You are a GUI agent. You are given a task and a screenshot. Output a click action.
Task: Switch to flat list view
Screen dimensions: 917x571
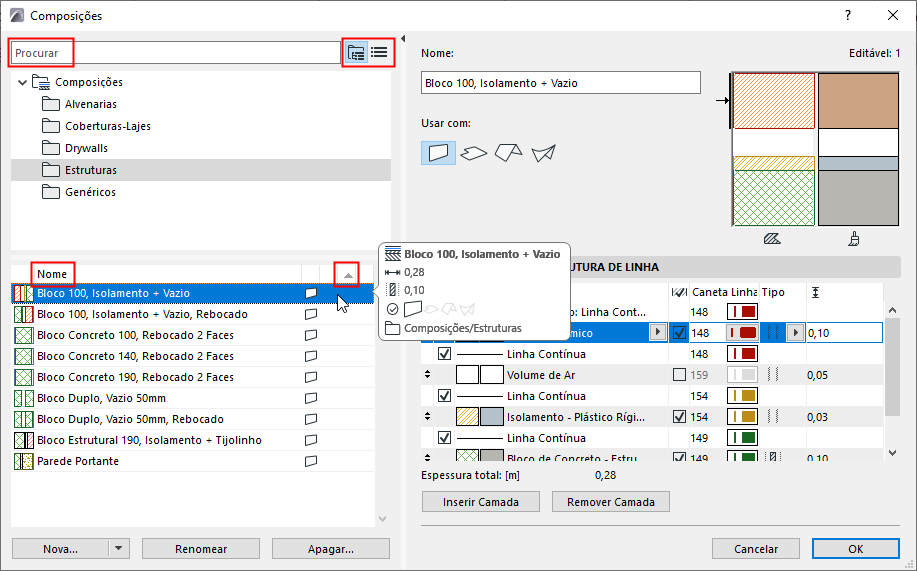(x=380, y=53)
